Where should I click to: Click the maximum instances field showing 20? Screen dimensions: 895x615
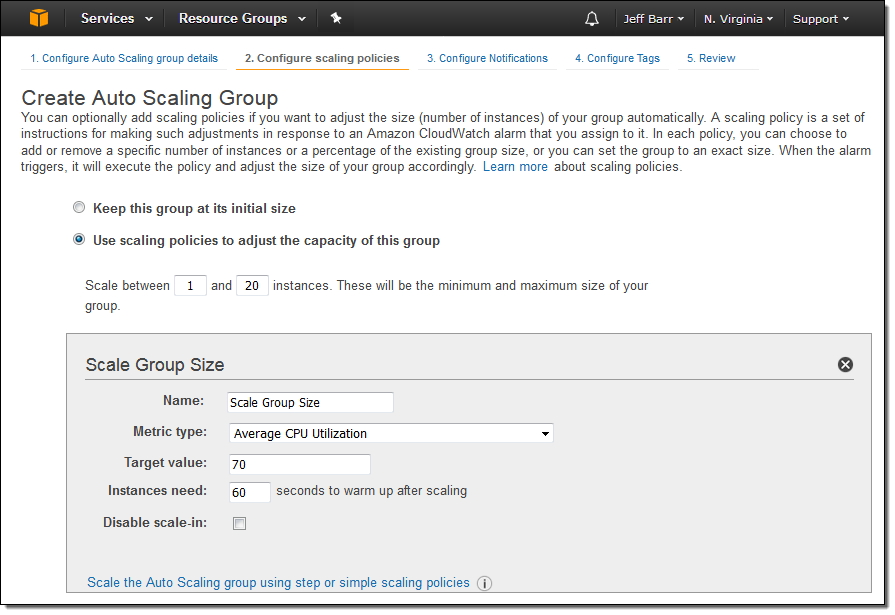252,286
